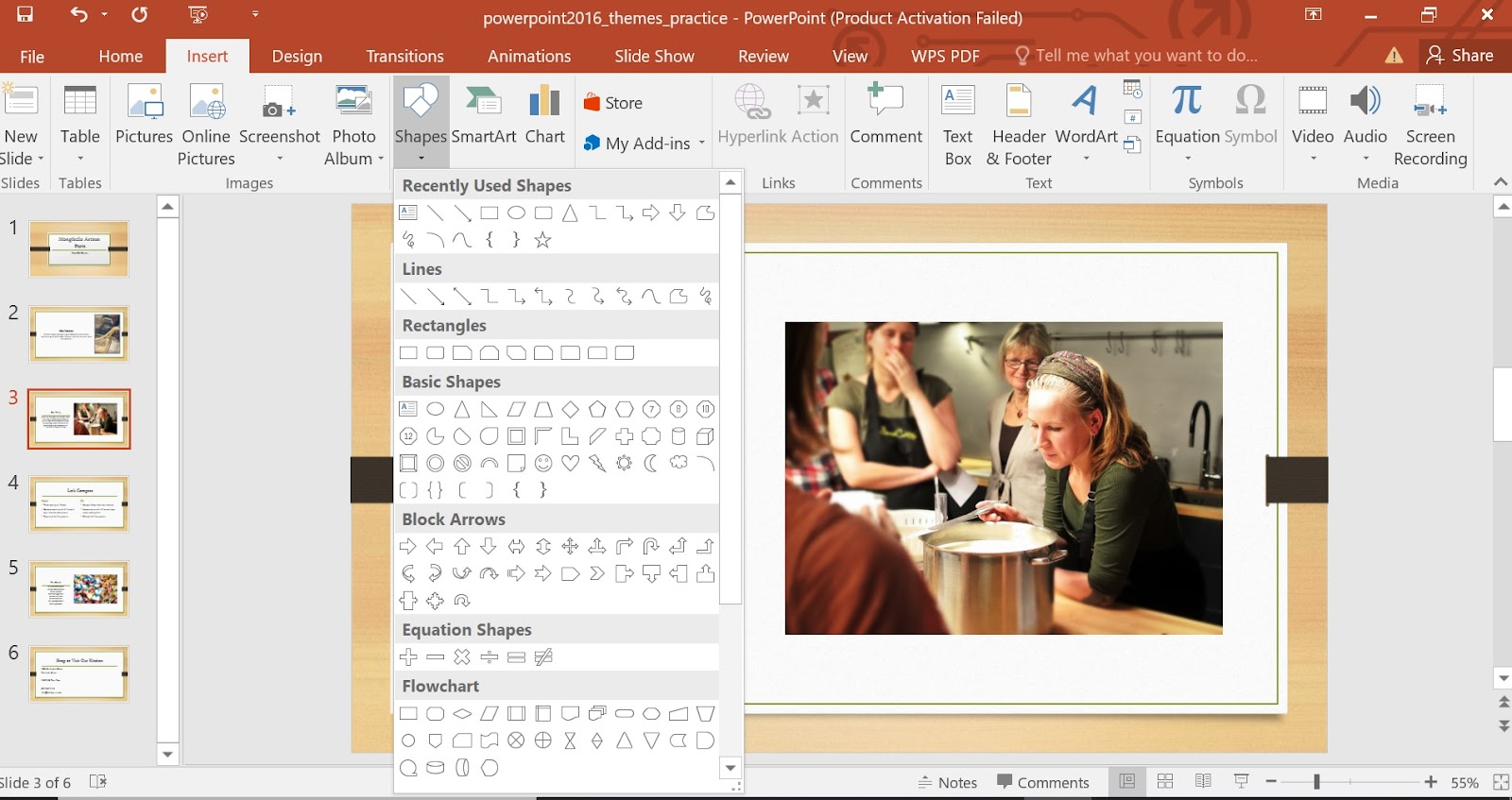1512x800 pixels.
Task: Open Online Pictures from the ribbon
Action: click(206, 125)
